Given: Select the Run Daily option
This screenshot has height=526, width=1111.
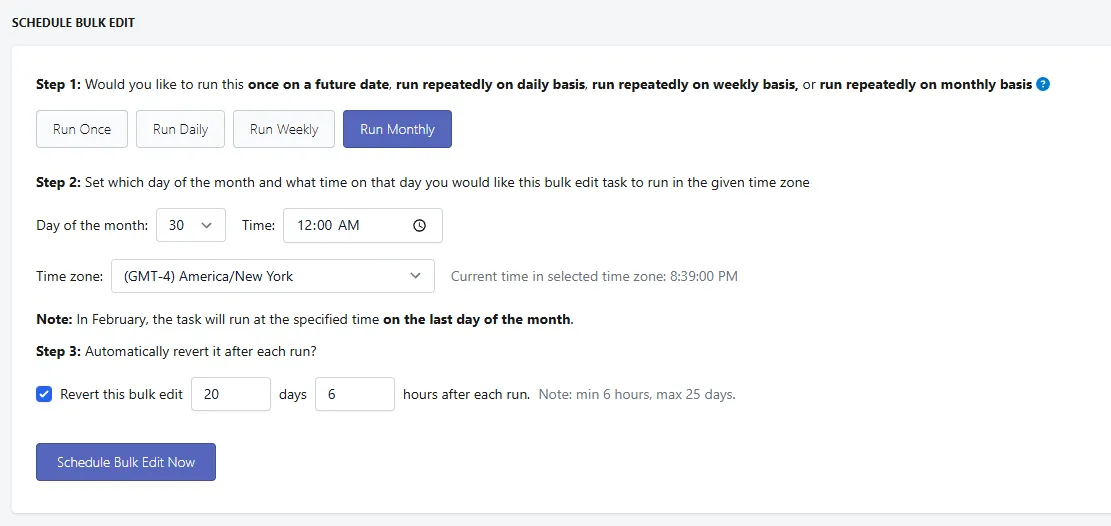Looking at the screenshot, I should (x=181, y=129).
